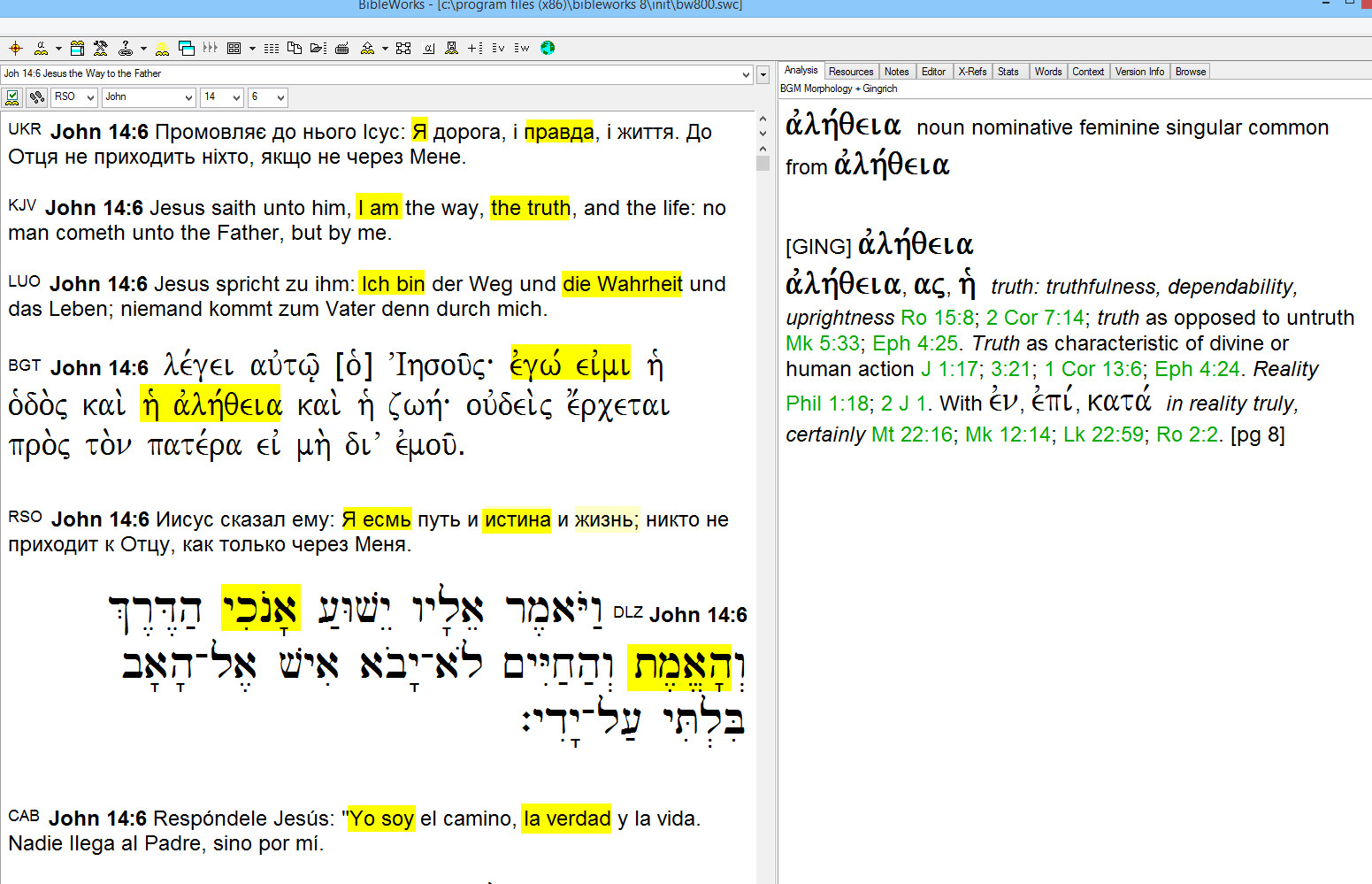This screenshot has width=1372, height=884.
Task: Click the question mark help icon
Action: coord(126,48)
